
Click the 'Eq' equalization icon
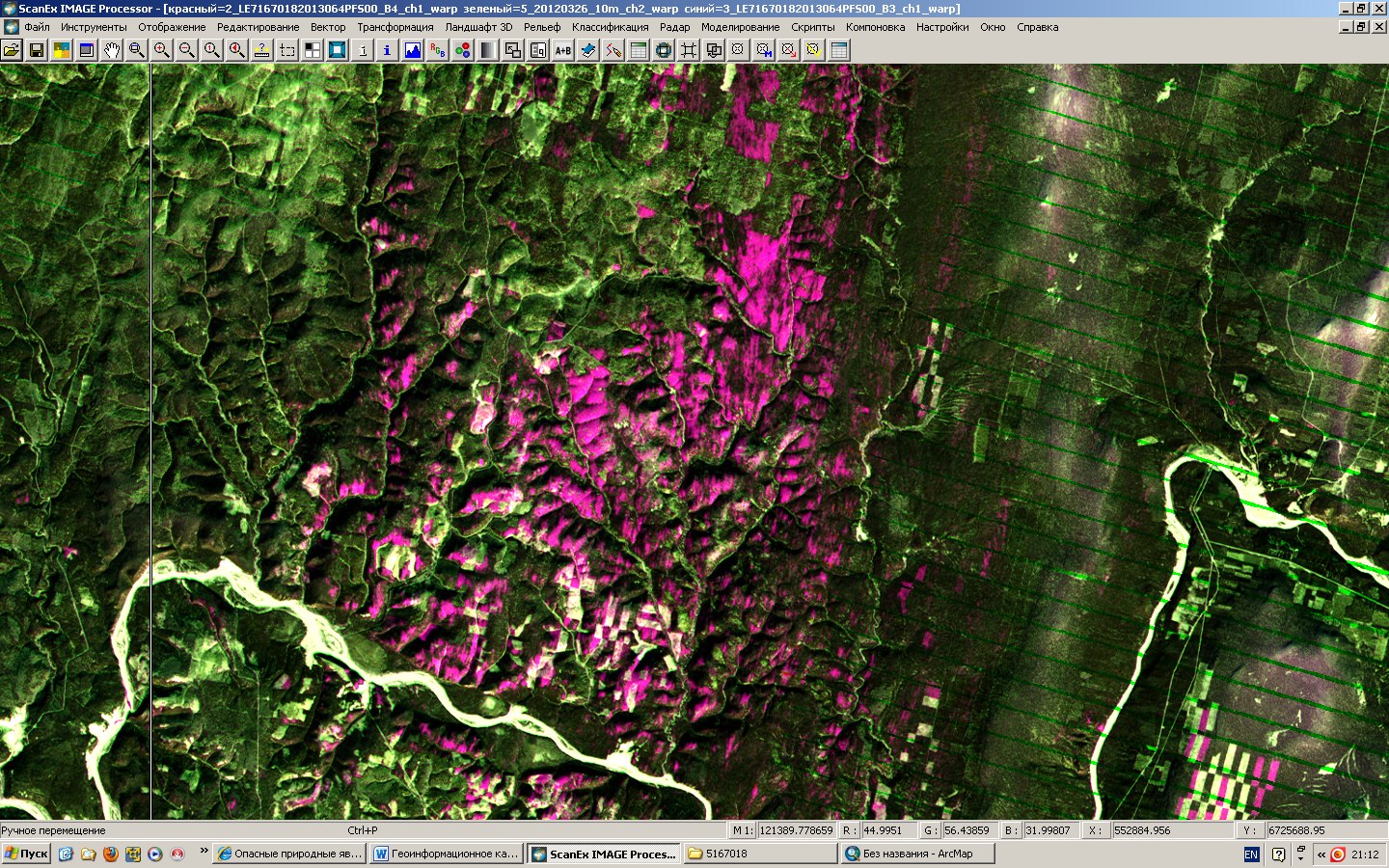pos(538,50)
